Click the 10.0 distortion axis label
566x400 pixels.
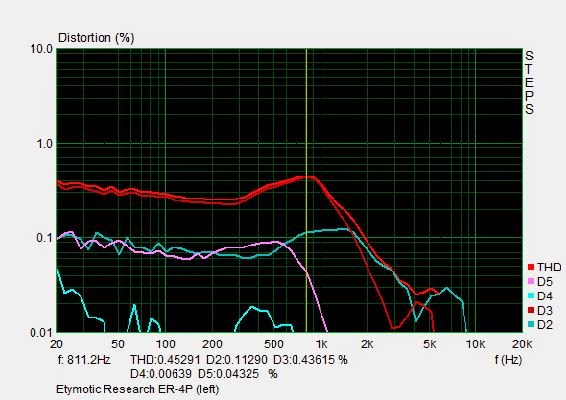(x=42, y=49)
